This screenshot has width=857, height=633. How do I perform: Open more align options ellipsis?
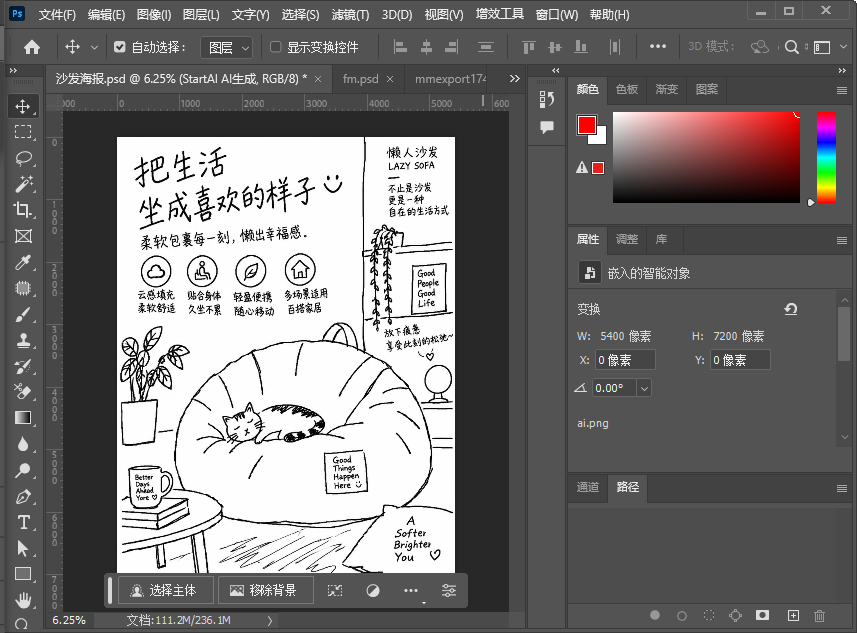pyautogui.click(x=658, y=47)
